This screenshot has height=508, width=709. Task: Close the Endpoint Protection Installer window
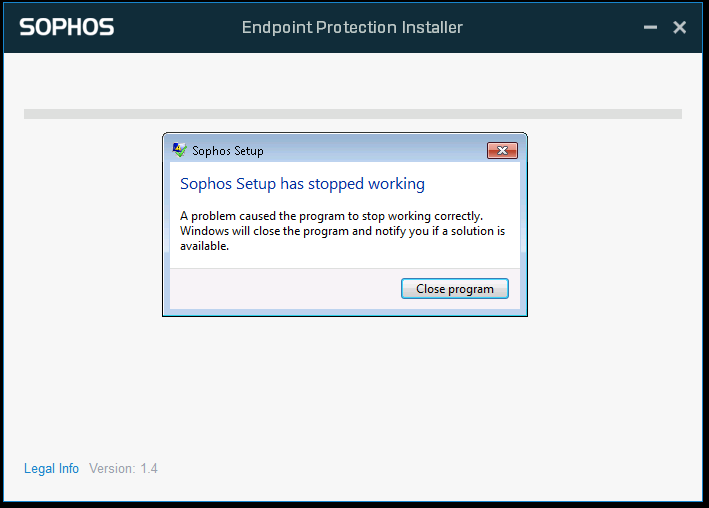(x=680, y=27)
